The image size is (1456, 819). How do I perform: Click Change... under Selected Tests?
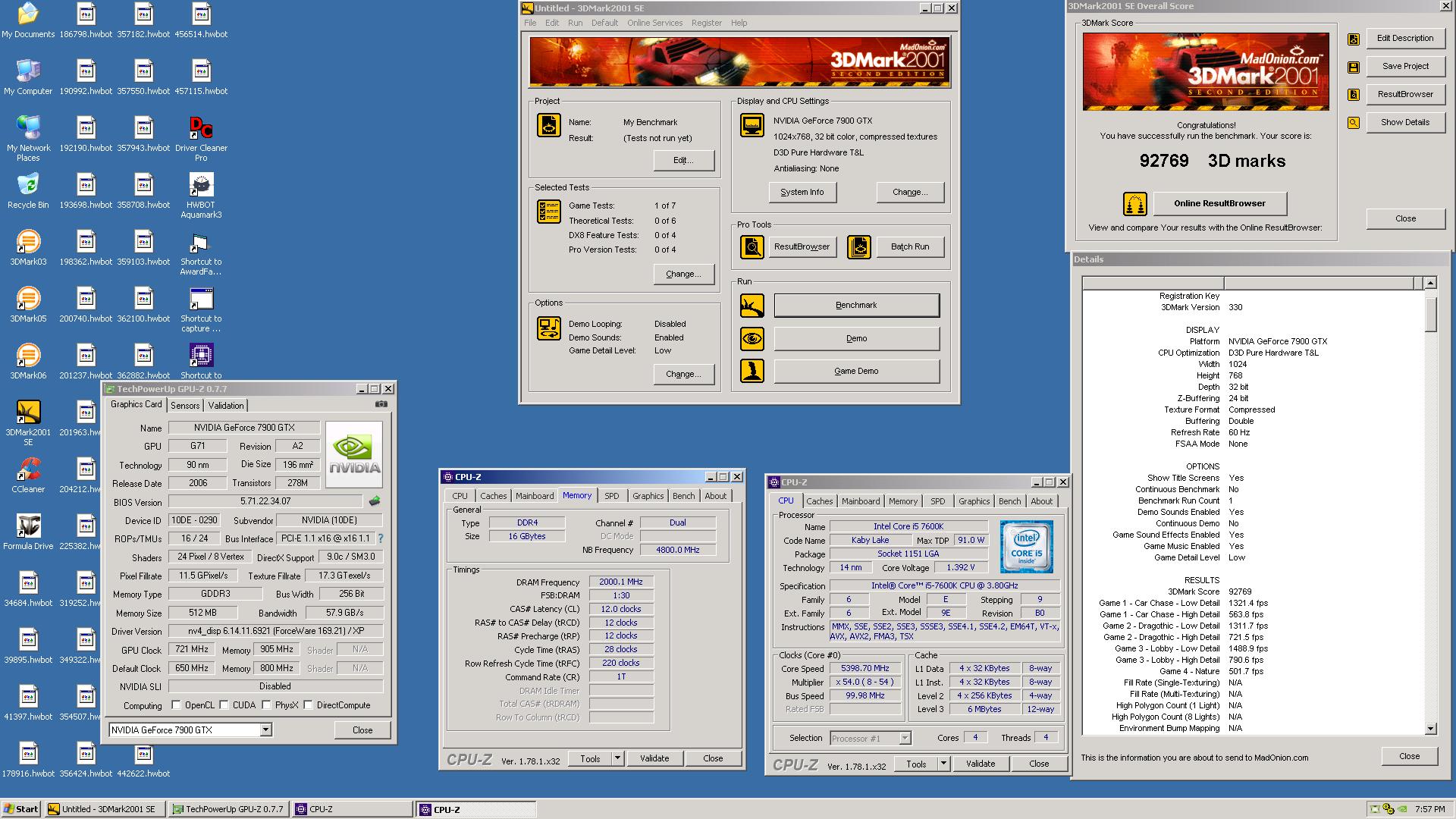[683, 275]
